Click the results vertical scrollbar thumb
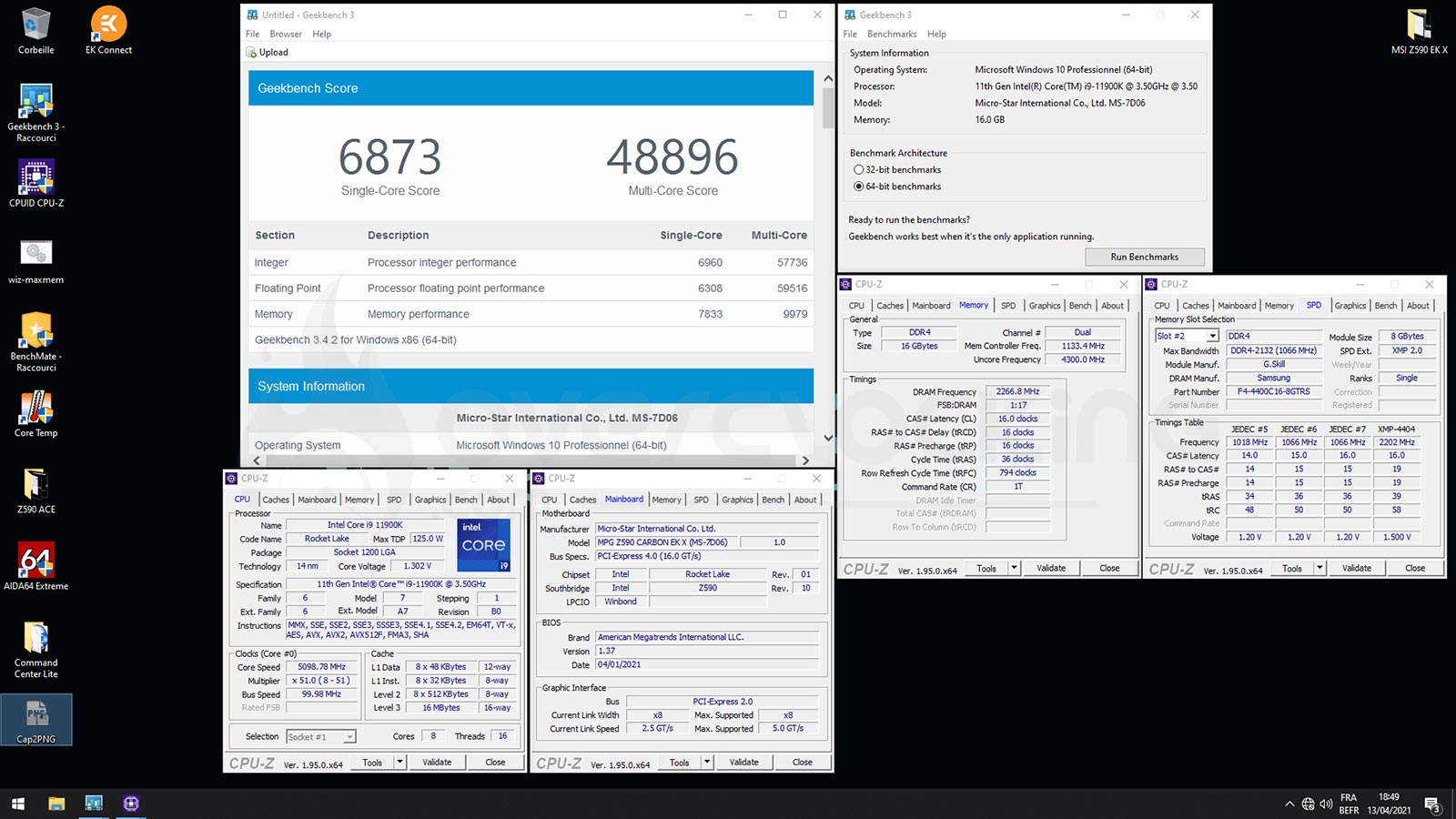Image resolution: width=1456 pixels, height=819 pixels. point(828,107)
